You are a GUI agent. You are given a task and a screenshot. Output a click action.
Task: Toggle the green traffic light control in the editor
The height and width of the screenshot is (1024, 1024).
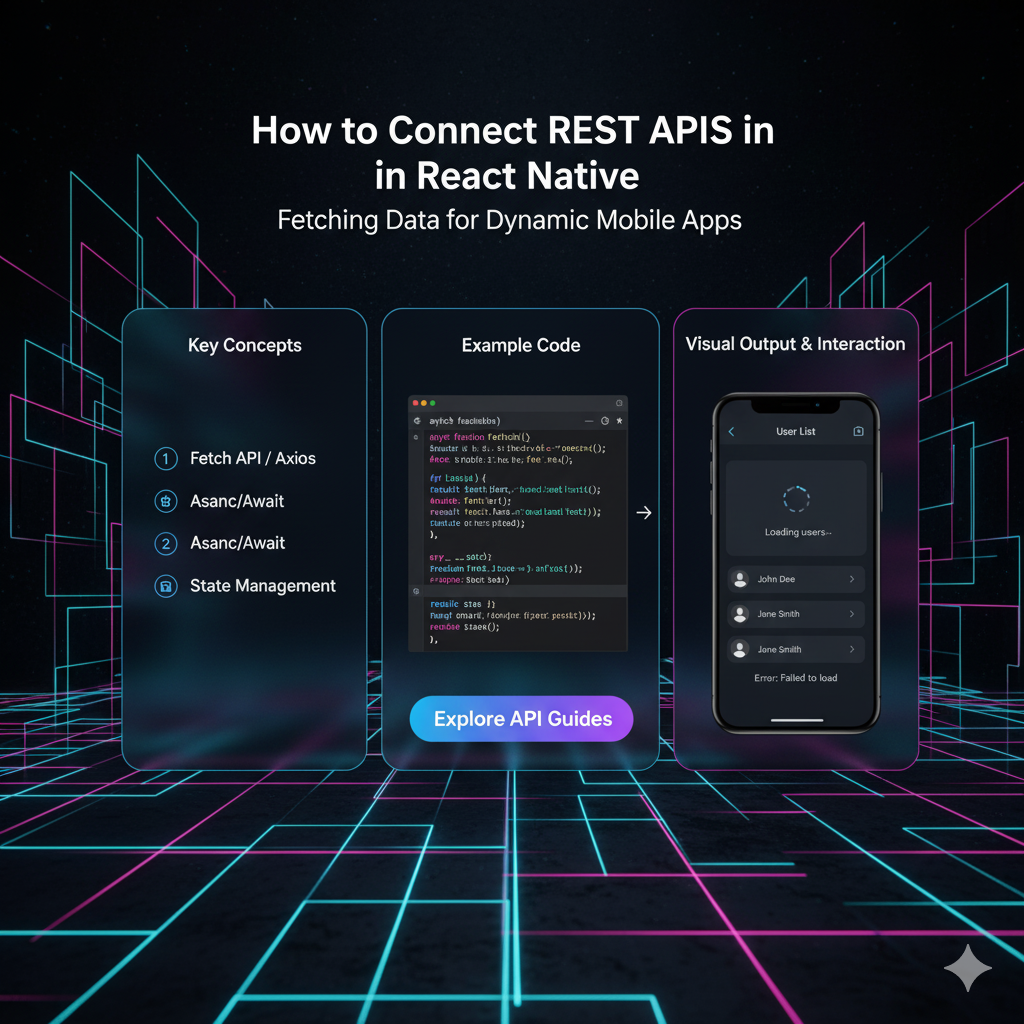(432, 402)
